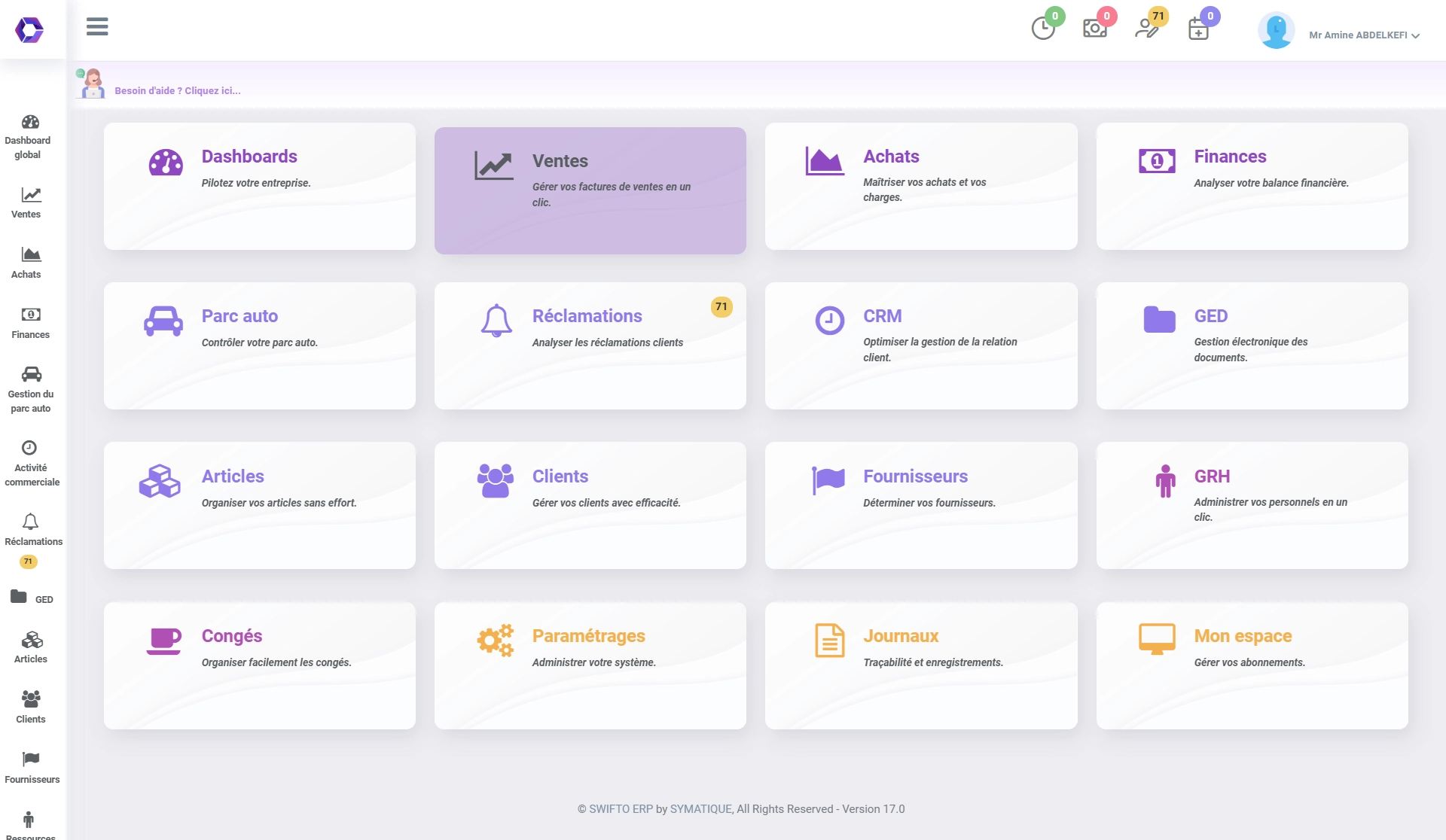
Task: Open the GRH card title
Action: (x=1212, y=476)
